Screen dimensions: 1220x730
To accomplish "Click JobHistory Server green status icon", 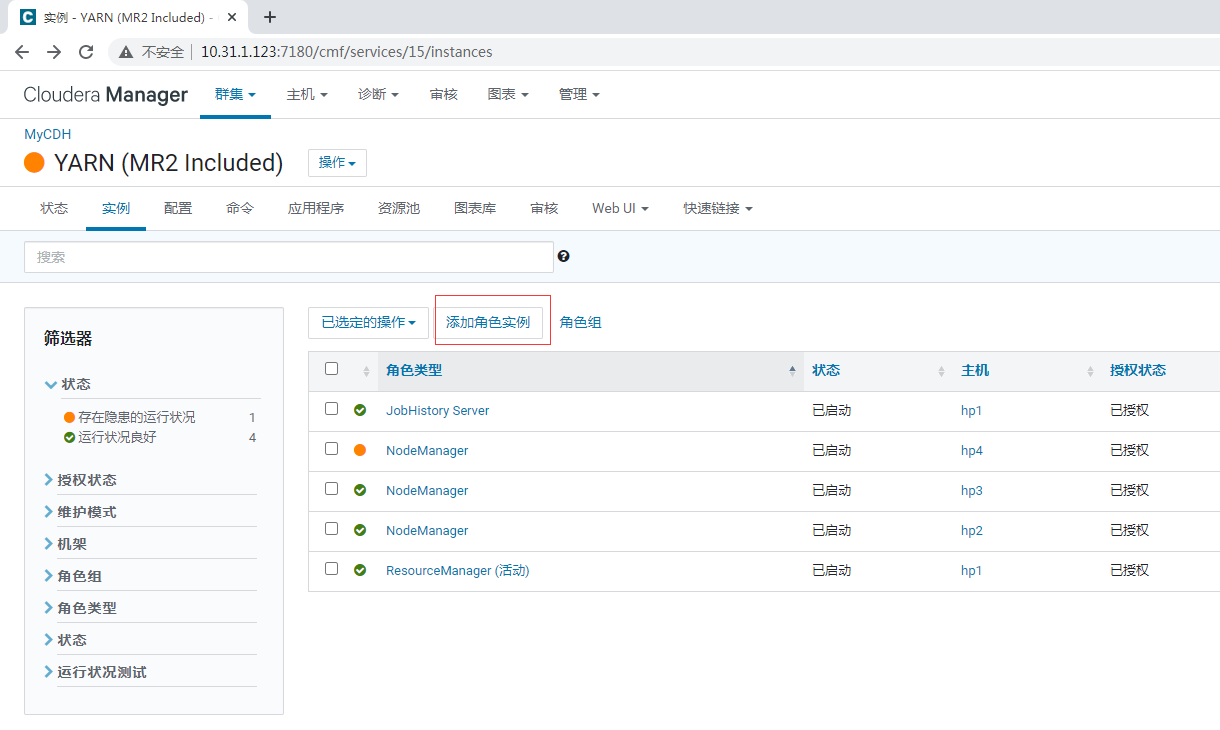I will coord(360,410).
